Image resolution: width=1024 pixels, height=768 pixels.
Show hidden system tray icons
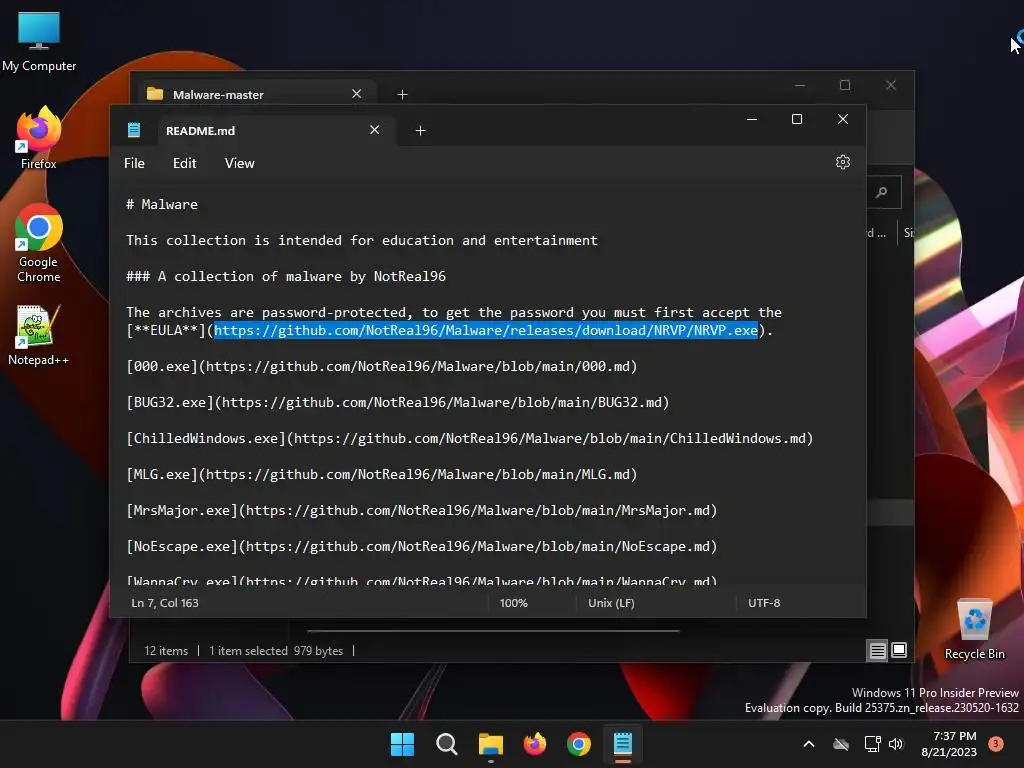coord(808,744)
